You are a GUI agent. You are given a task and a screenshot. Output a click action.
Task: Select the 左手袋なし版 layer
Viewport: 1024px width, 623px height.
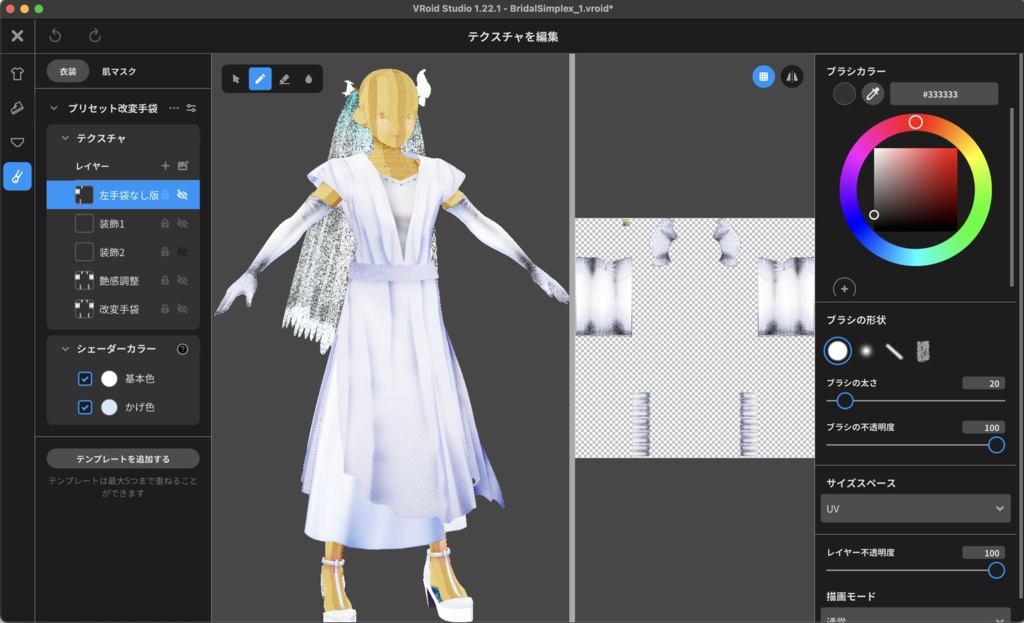tap(123, 195)
